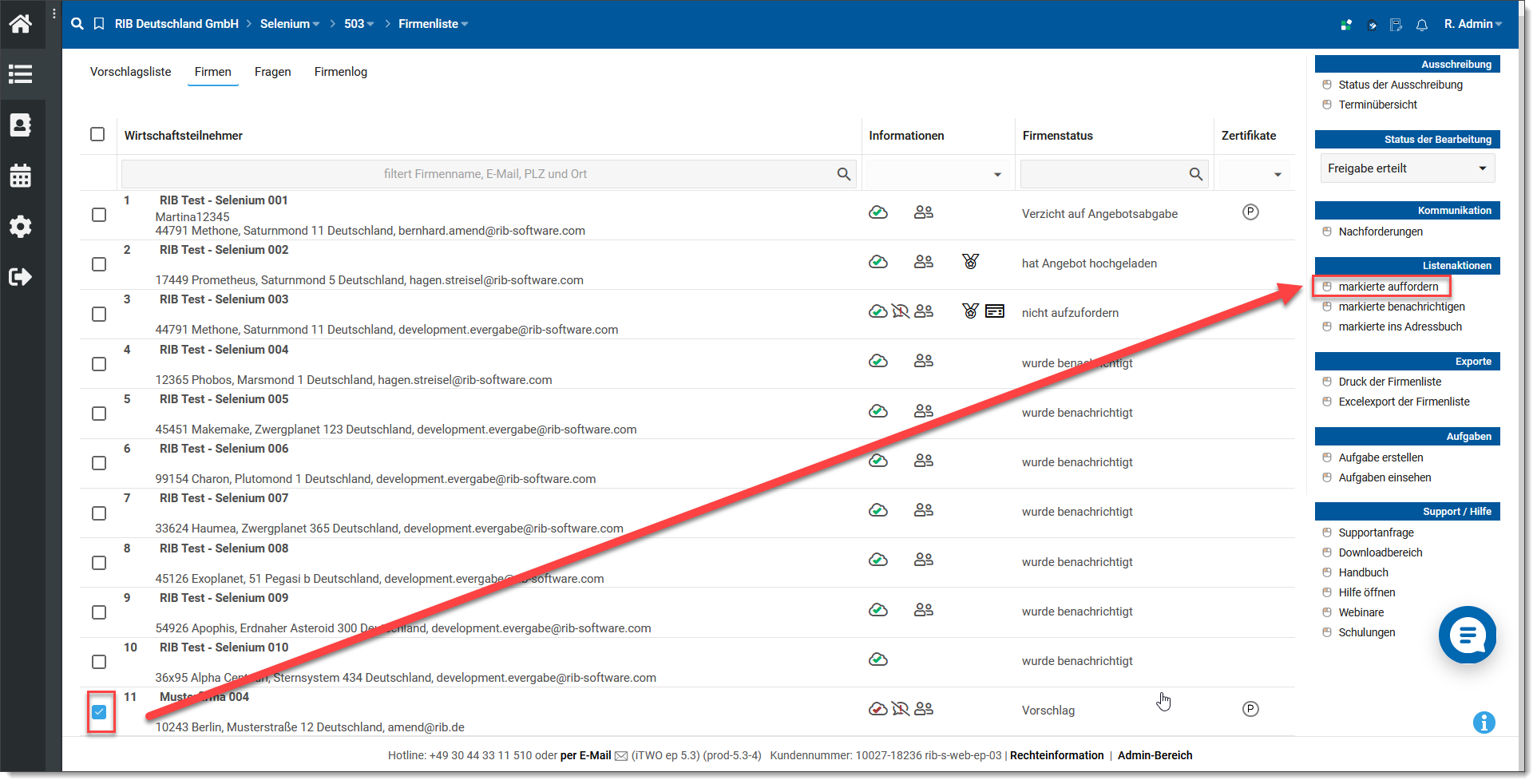Open Status der Ausschreibung
The width and height of the screenshot is (1537, 784).
(1400, 85)
